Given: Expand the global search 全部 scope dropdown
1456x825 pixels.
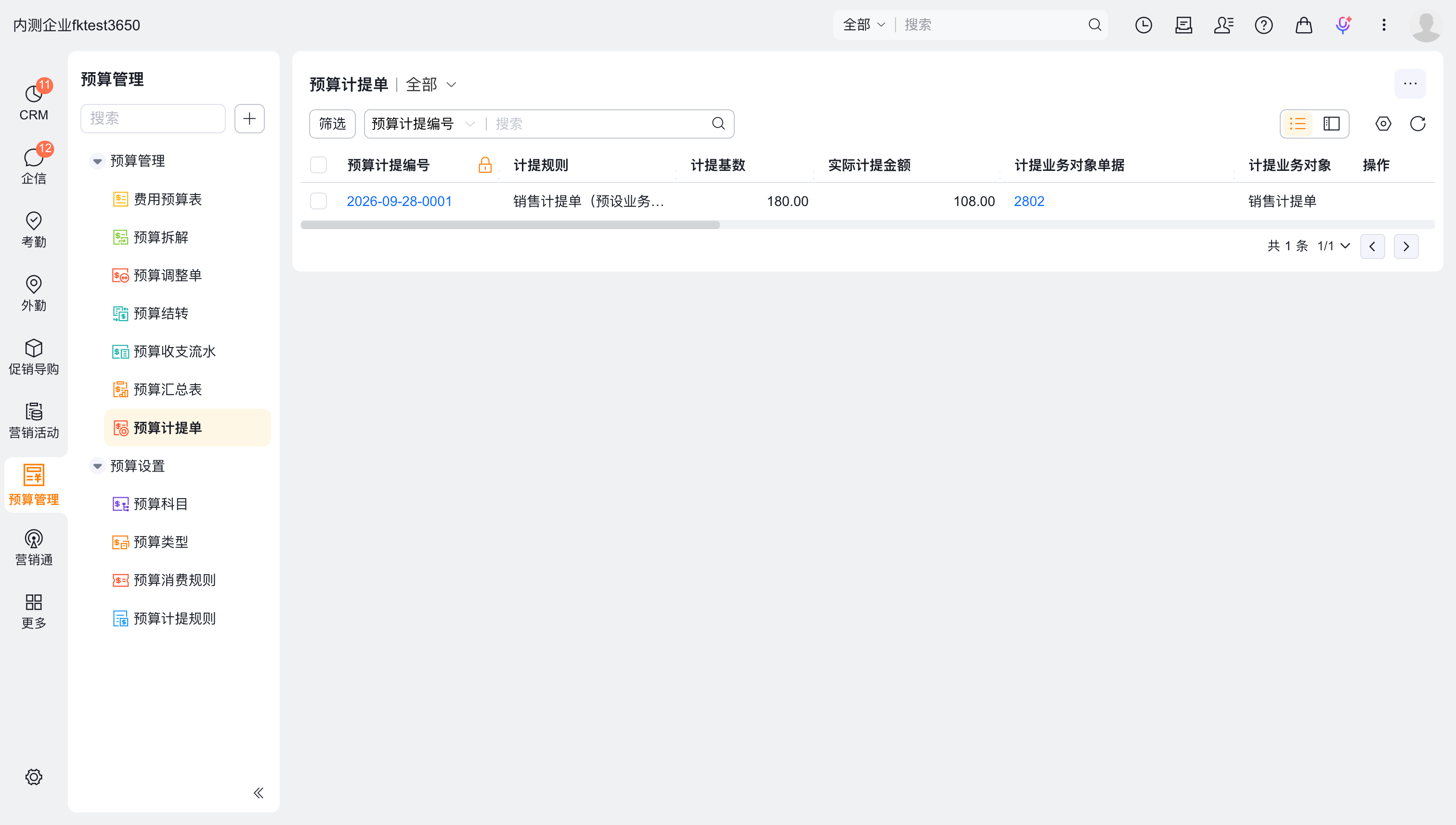Looking at the screenshot, I should tap(864, 25).
